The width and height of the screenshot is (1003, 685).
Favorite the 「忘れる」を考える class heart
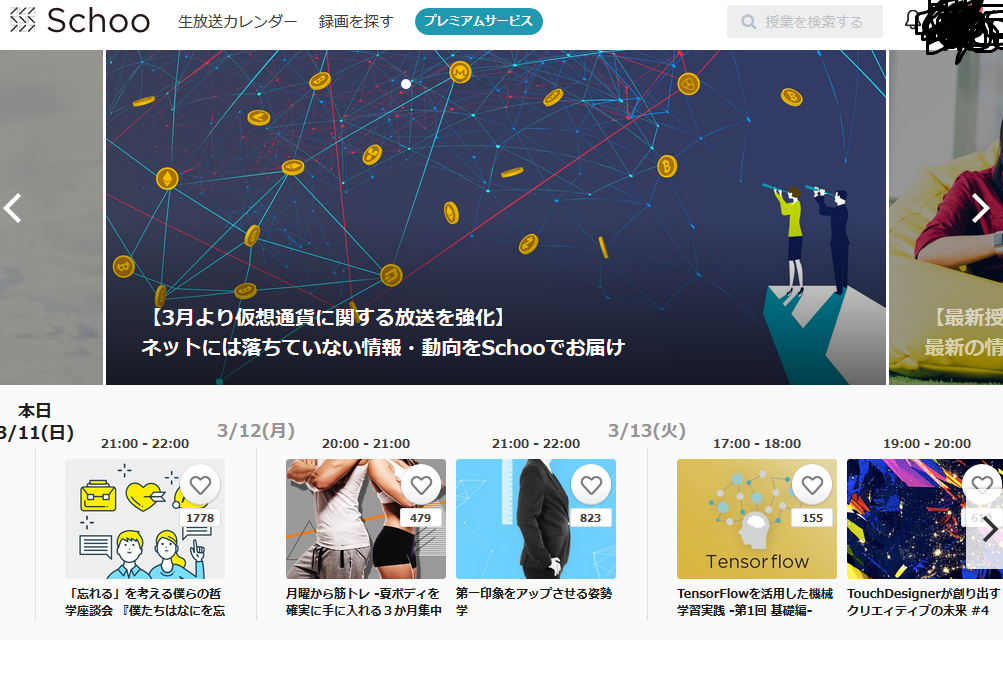click(200, 485)
